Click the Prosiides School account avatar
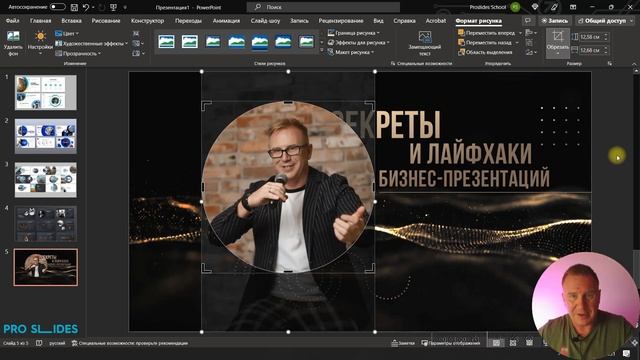This screenshot has width=640, height=360. (x=515, y=7)
